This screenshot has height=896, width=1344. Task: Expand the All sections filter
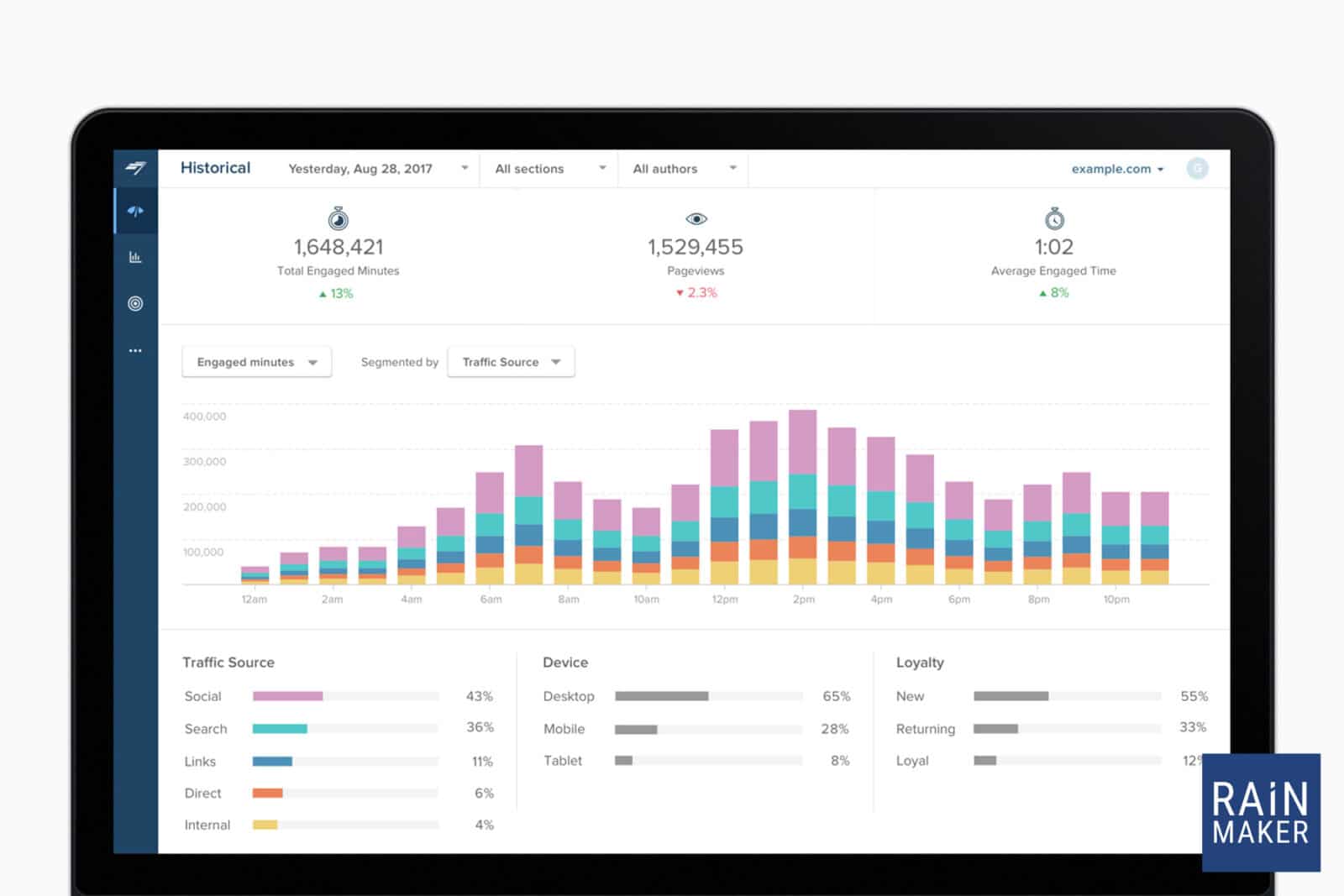click(549, 169)
